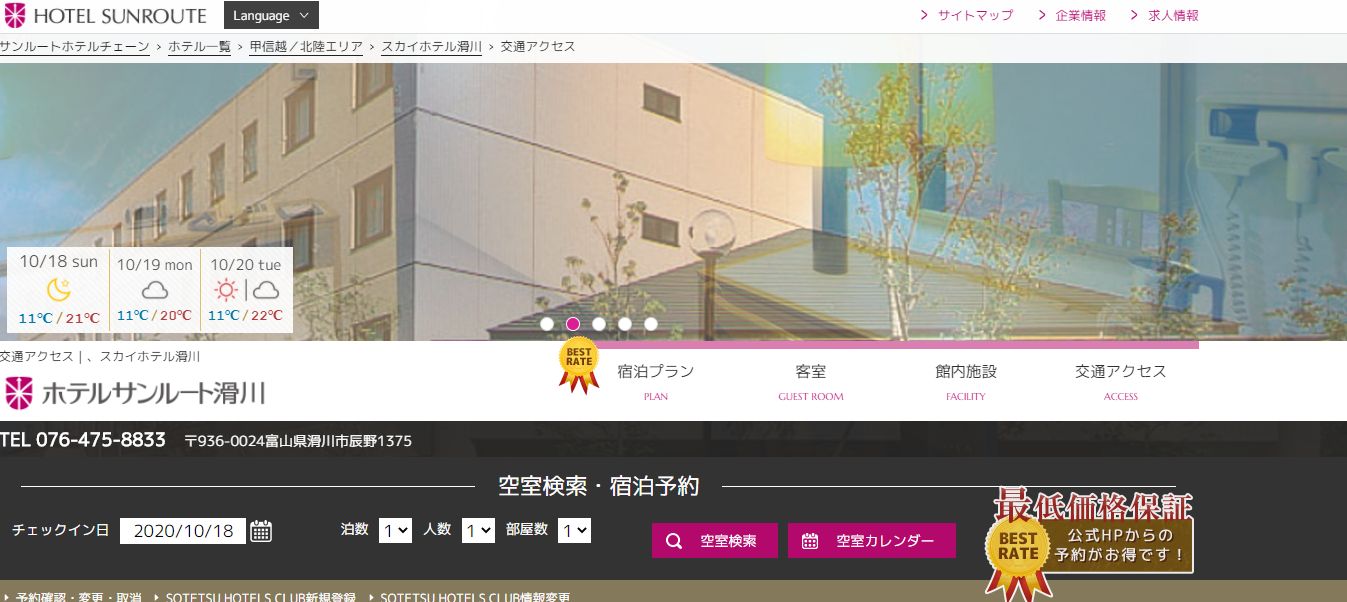The height and width of the screenshot is (602, 1347).
Task: Go to スカイホテル滑川 breadcrumb
Action: [x=431, y=47]
